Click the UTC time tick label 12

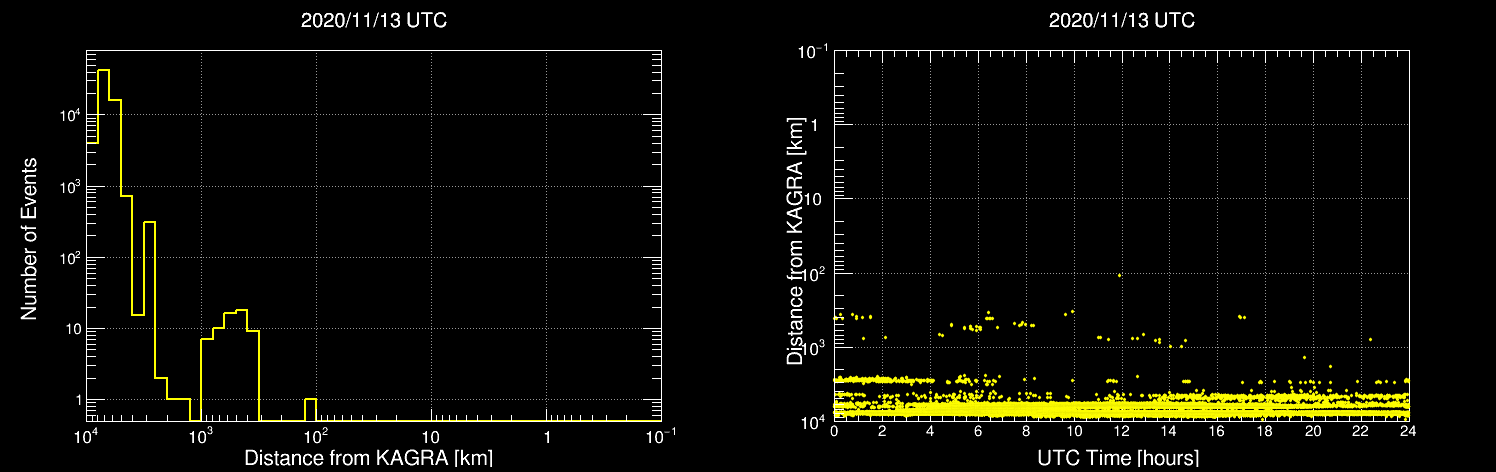[x=1121, y=433]
